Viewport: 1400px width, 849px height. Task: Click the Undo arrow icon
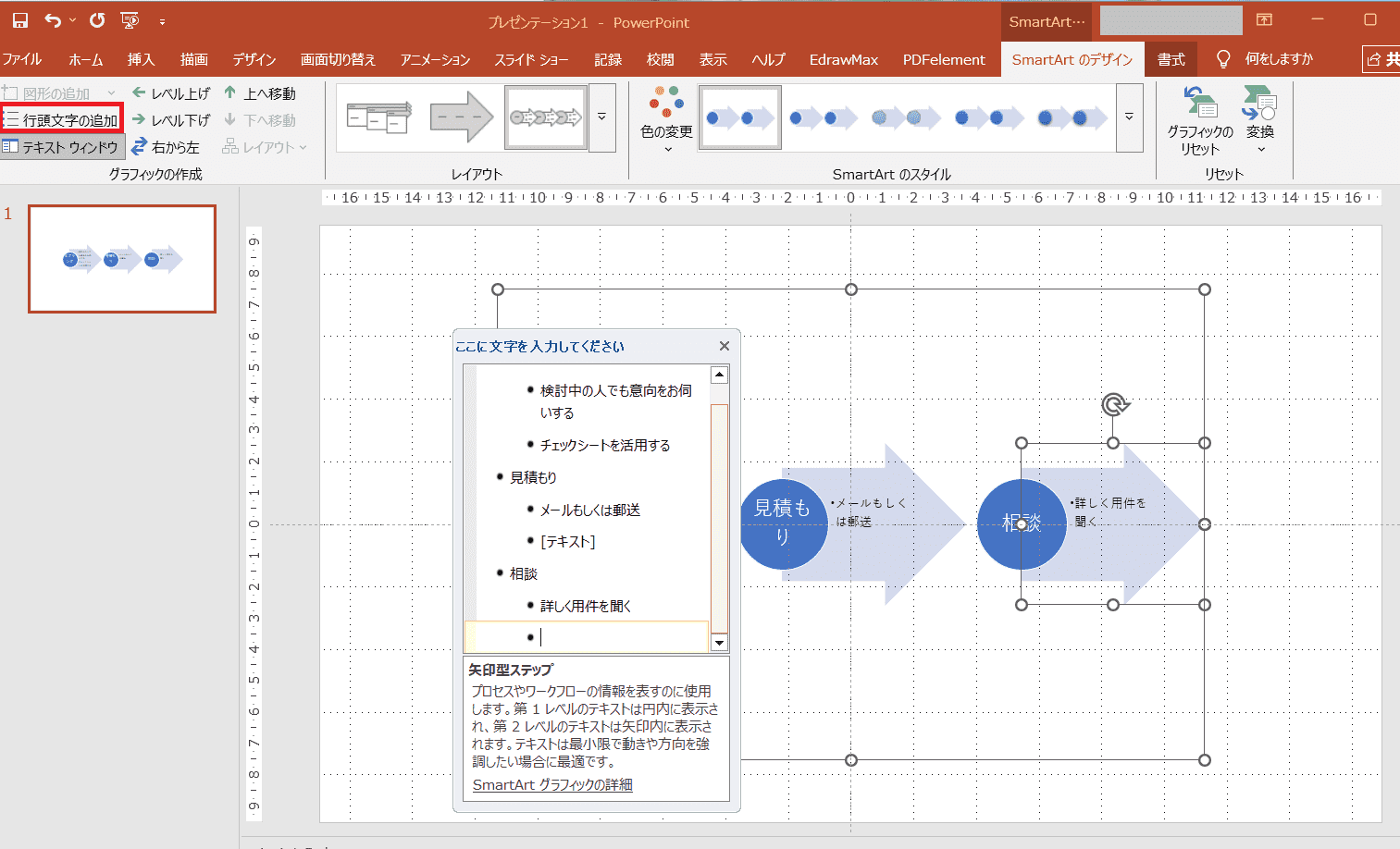[53, 20]
